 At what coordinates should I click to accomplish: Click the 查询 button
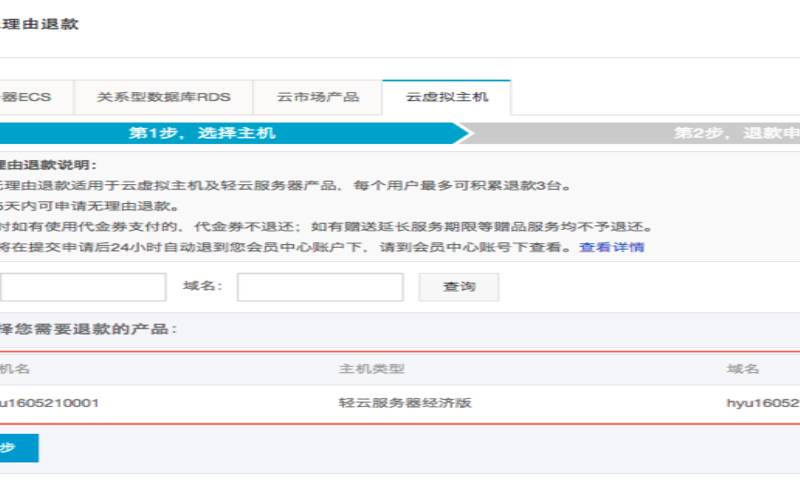(x=459, y=287)
